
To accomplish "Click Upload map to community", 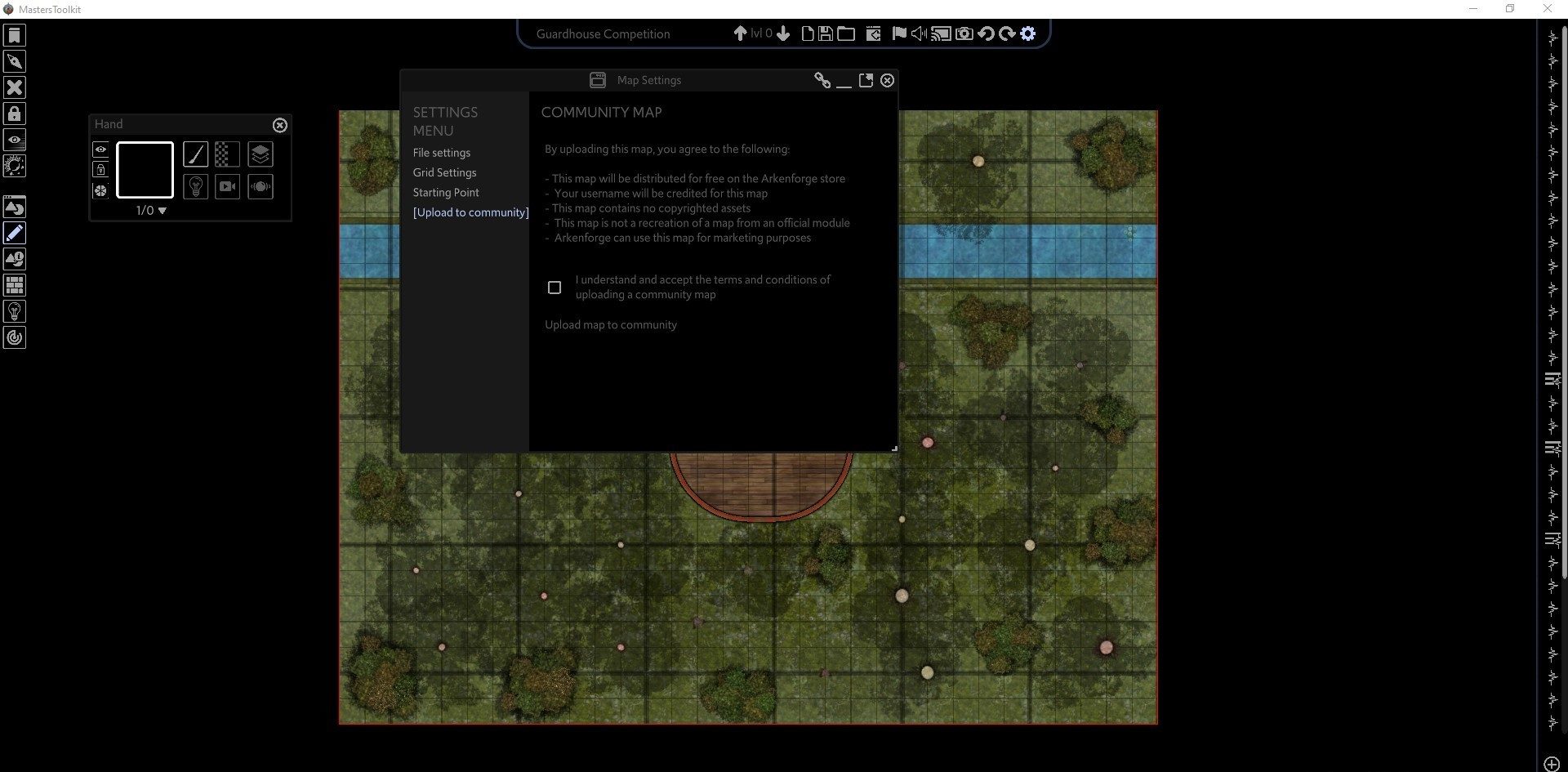I will coord(610,325).
